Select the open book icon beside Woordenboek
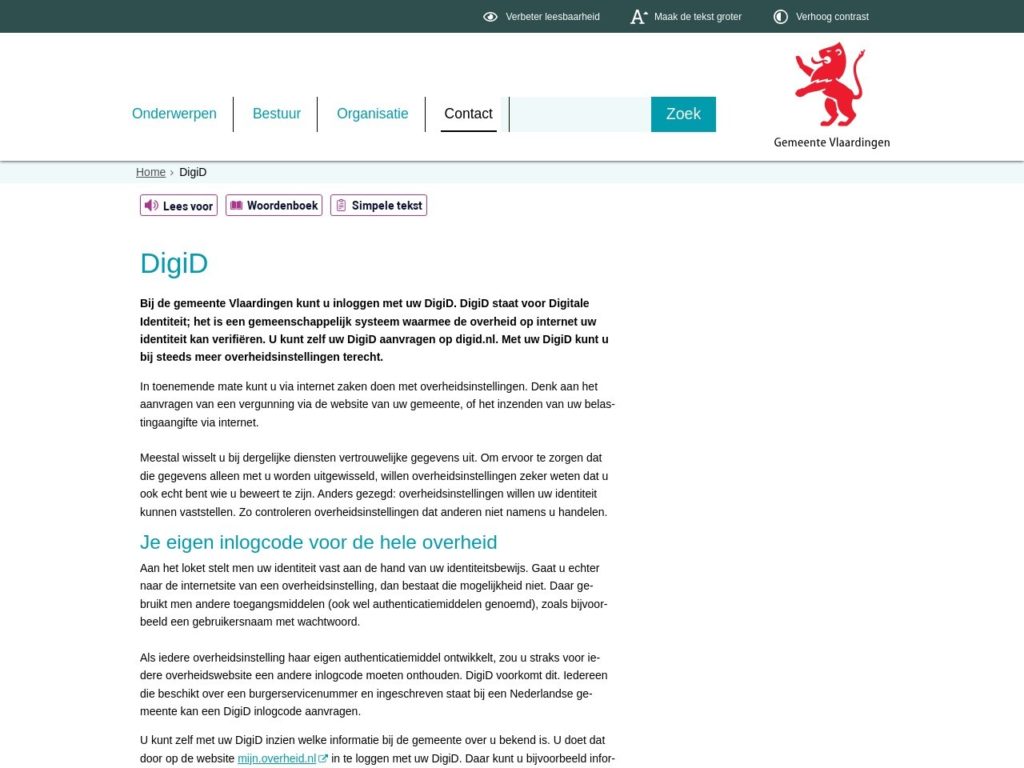 tap(237, 205)
